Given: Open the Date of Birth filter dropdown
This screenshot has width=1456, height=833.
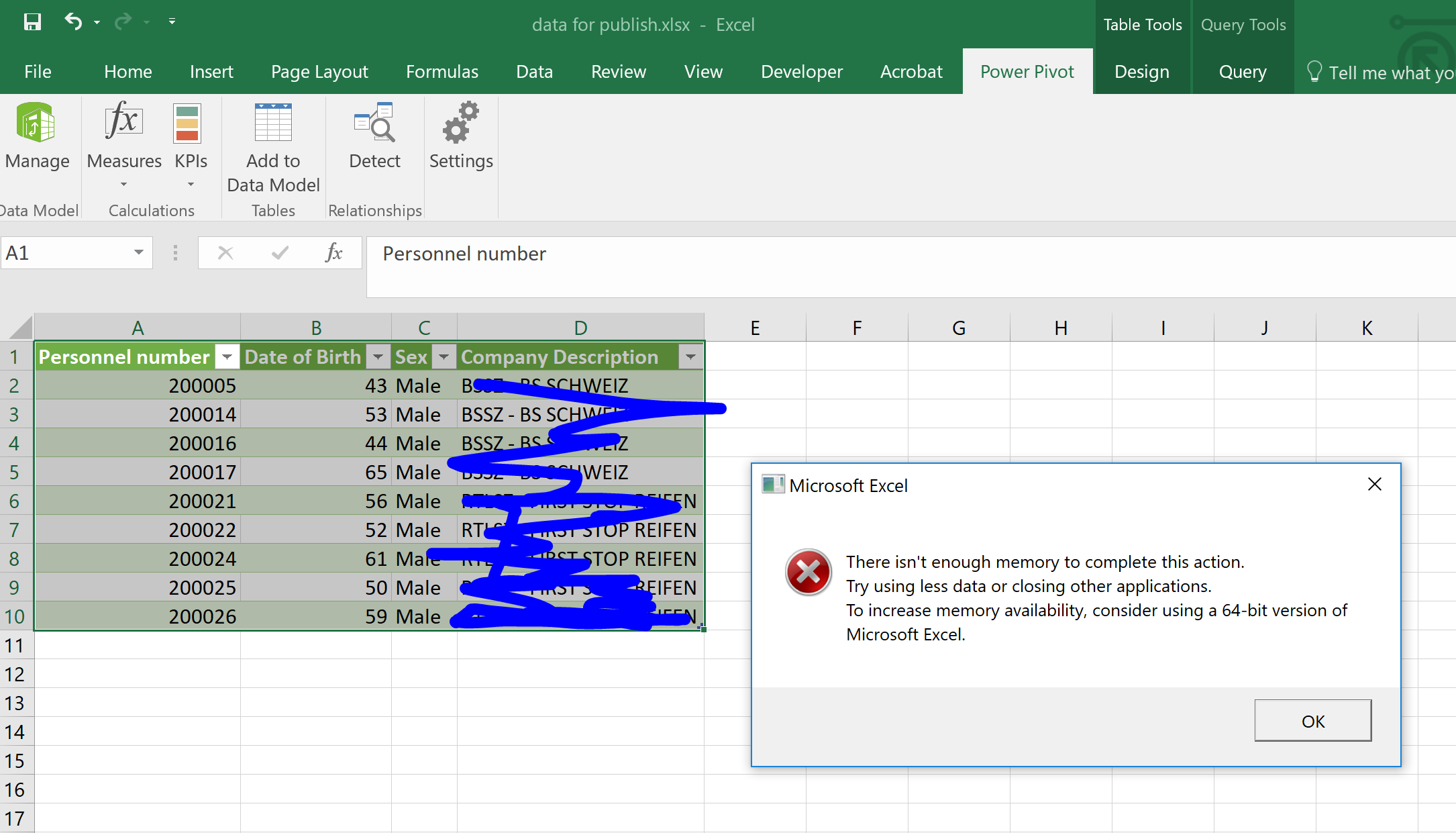Looking at the screenshot, I should tap(378, 357).
